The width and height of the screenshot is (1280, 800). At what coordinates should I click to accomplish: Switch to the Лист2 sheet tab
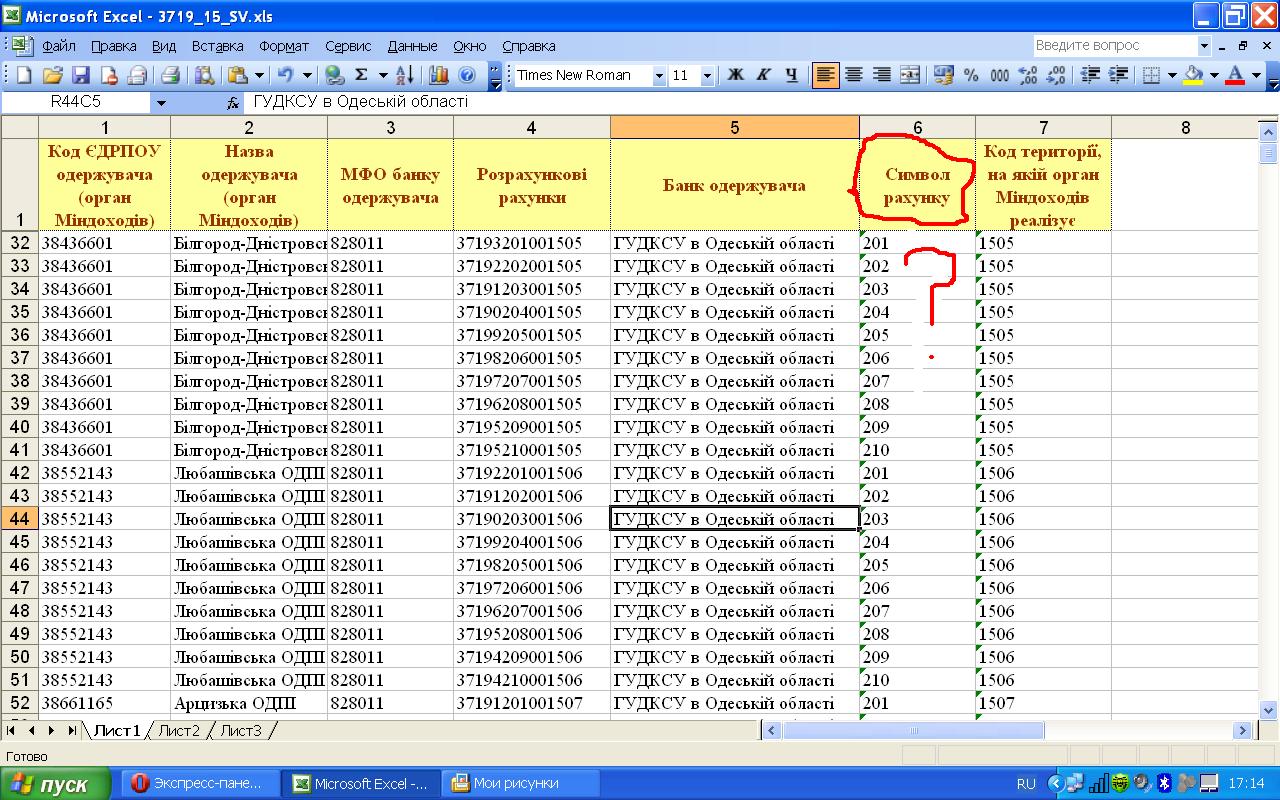(179, 731)
